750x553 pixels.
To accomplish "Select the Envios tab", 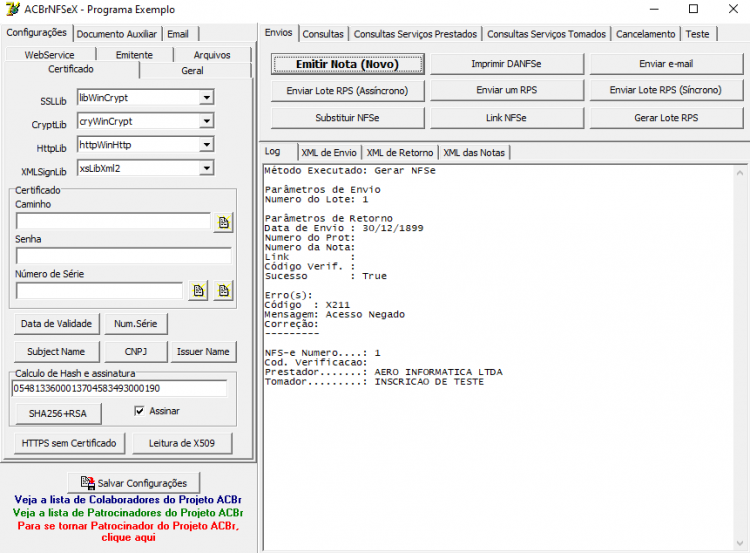I will click(x=278, y=33).
